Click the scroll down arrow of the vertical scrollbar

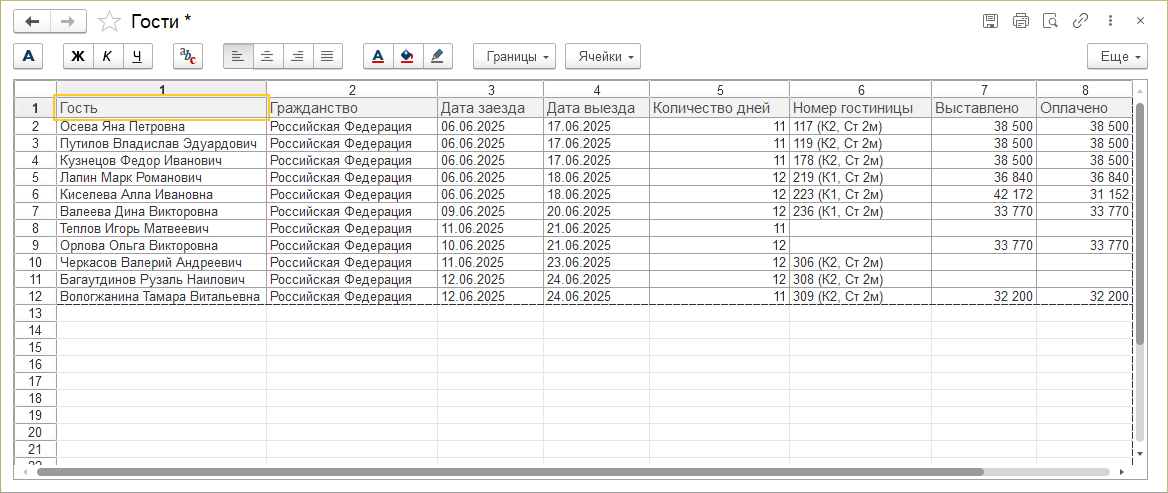pyautogui.click(x=1140, y=453)
